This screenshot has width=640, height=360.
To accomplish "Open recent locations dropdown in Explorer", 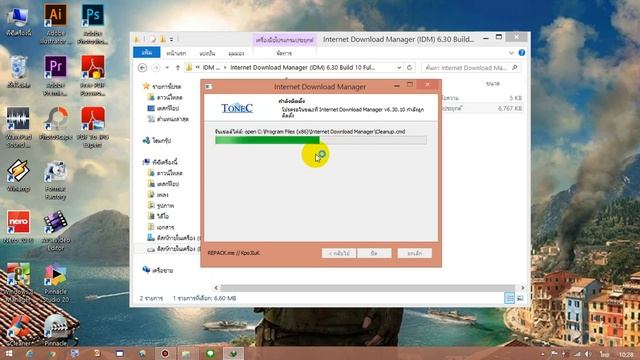I will coord(167,68).
